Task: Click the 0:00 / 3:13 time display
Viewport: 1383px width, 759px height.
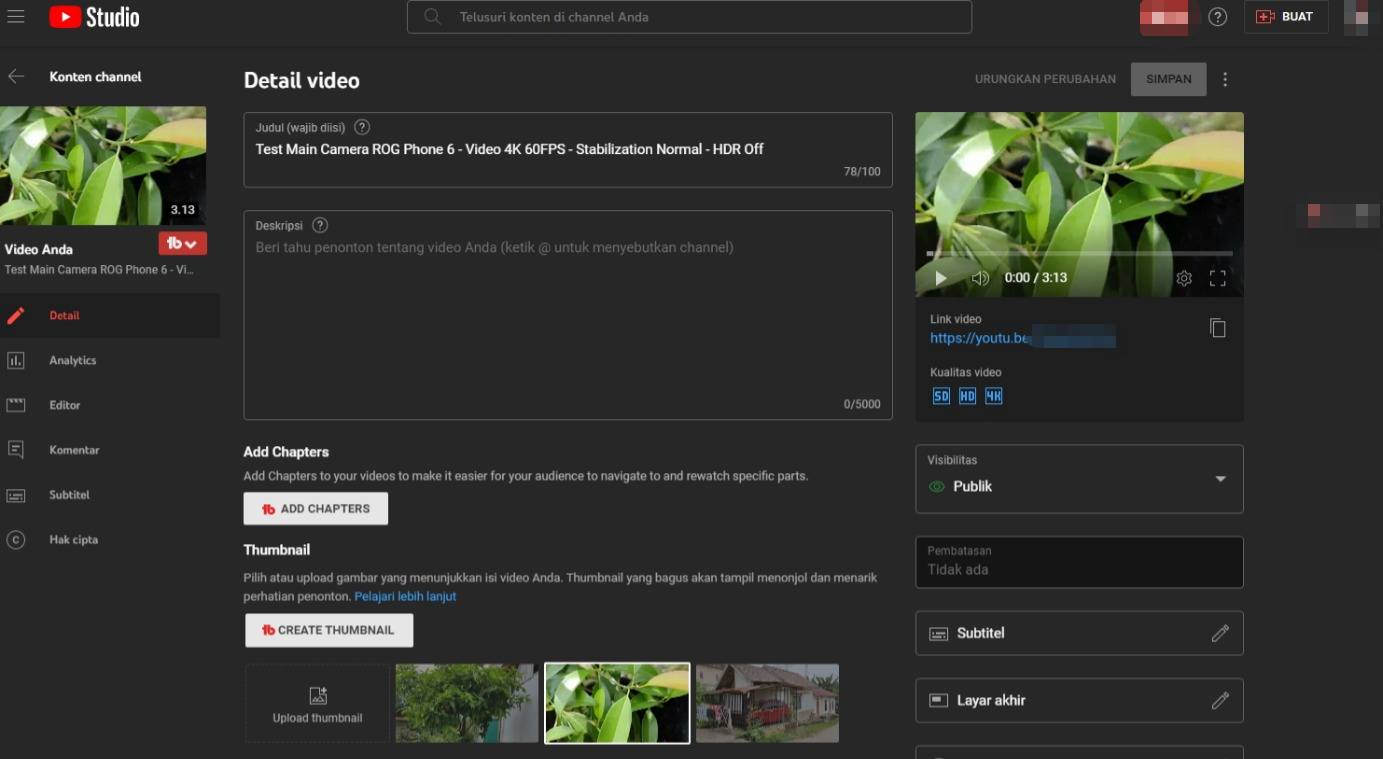Action: [1036, 278]
